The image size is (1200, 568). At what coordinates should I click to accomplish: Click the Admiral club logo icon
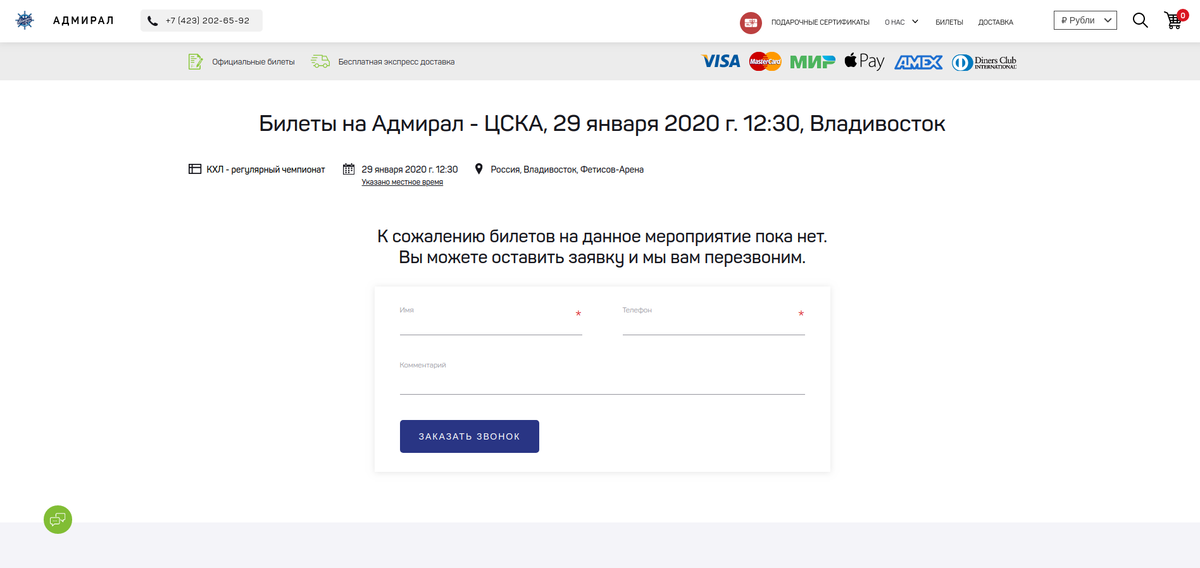point(24,20)
